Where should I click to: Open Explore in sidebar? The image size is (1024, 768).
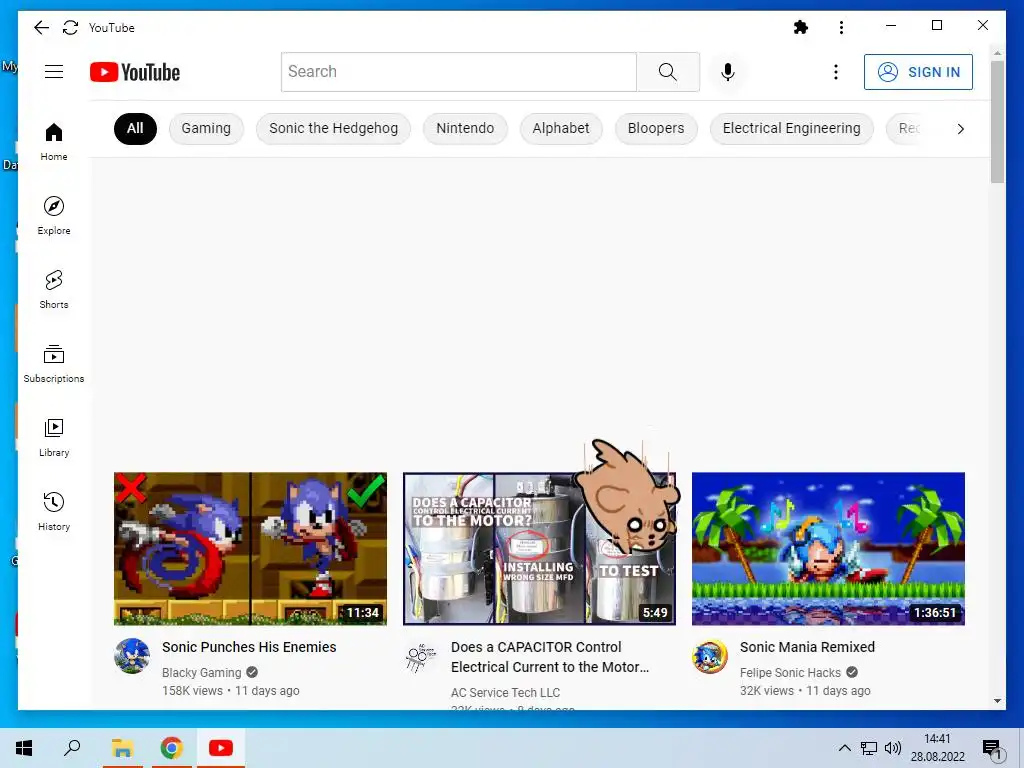pyautogui.click(x=54, y=216)
